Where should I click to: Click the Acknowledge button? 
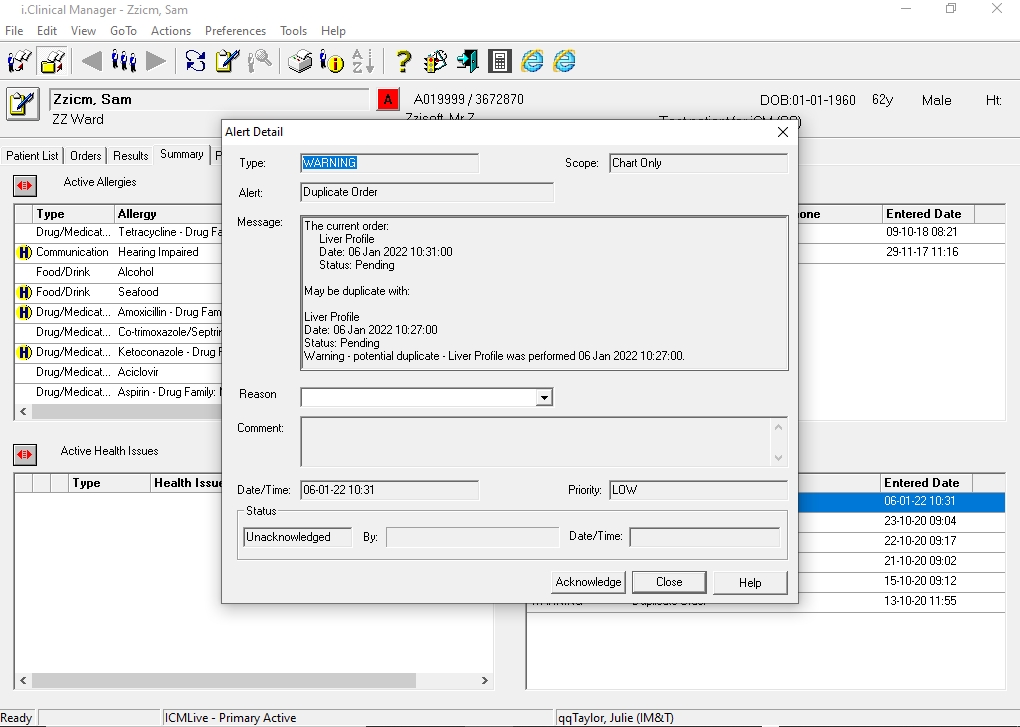589,582
